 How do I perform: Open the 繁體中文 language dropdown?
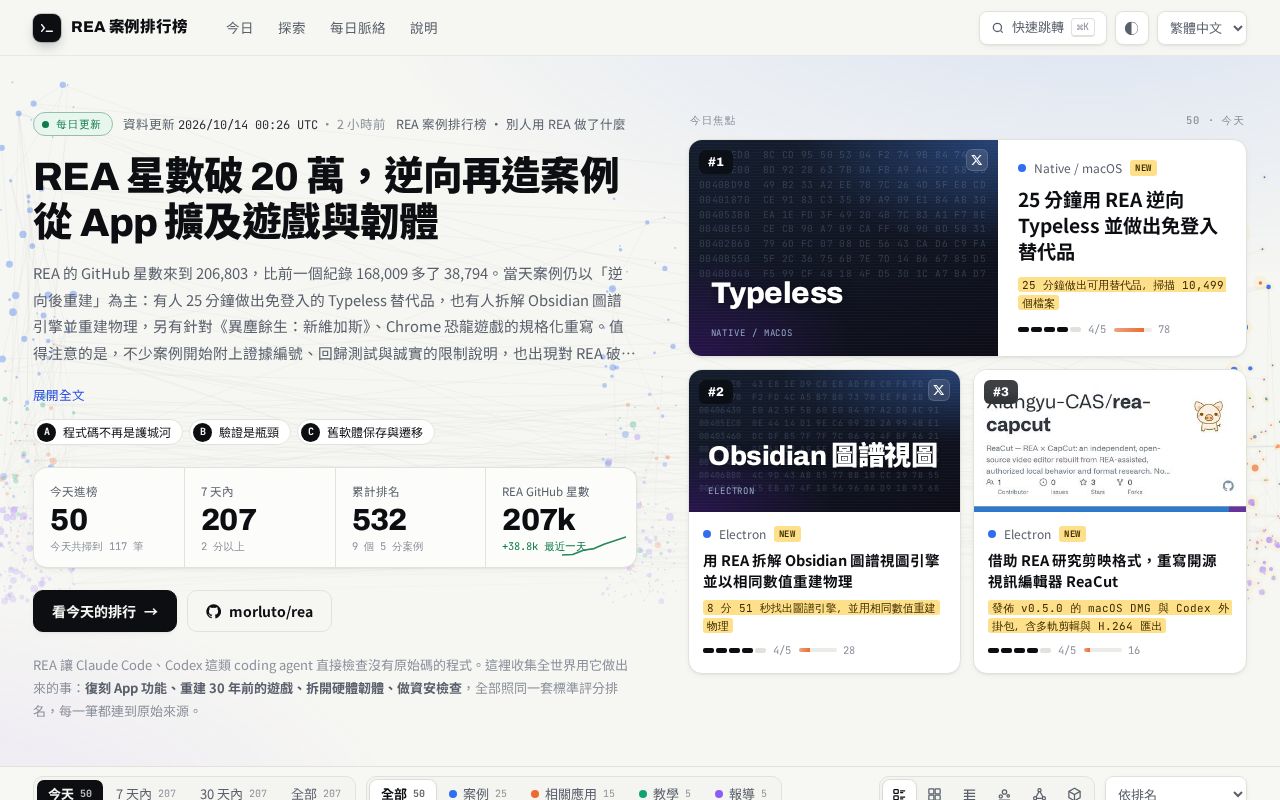tap(1202, 28)
